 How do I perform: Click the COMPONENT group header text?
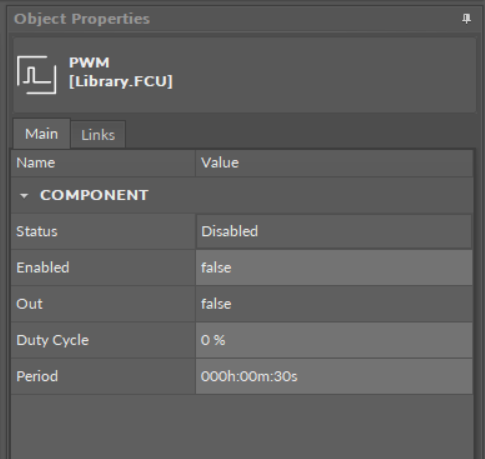tap(94, 195)
